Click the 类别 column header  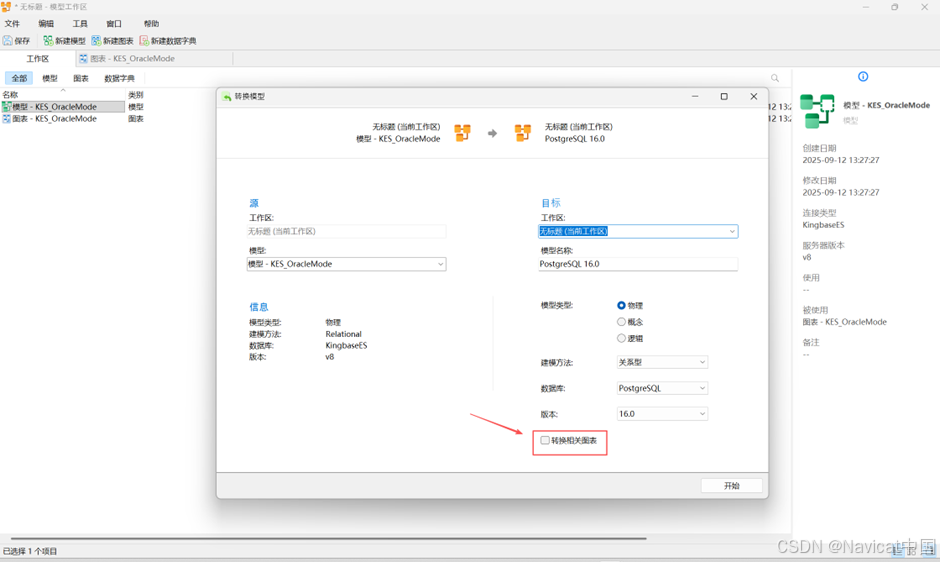click(135, 95)
